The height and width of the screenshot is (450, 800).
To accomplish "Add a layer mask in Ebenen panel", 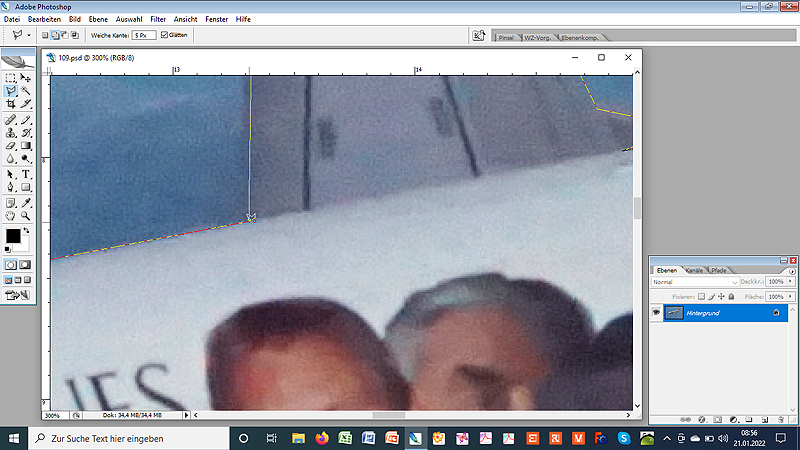I will pyautogui.click(x=717, y=420).
